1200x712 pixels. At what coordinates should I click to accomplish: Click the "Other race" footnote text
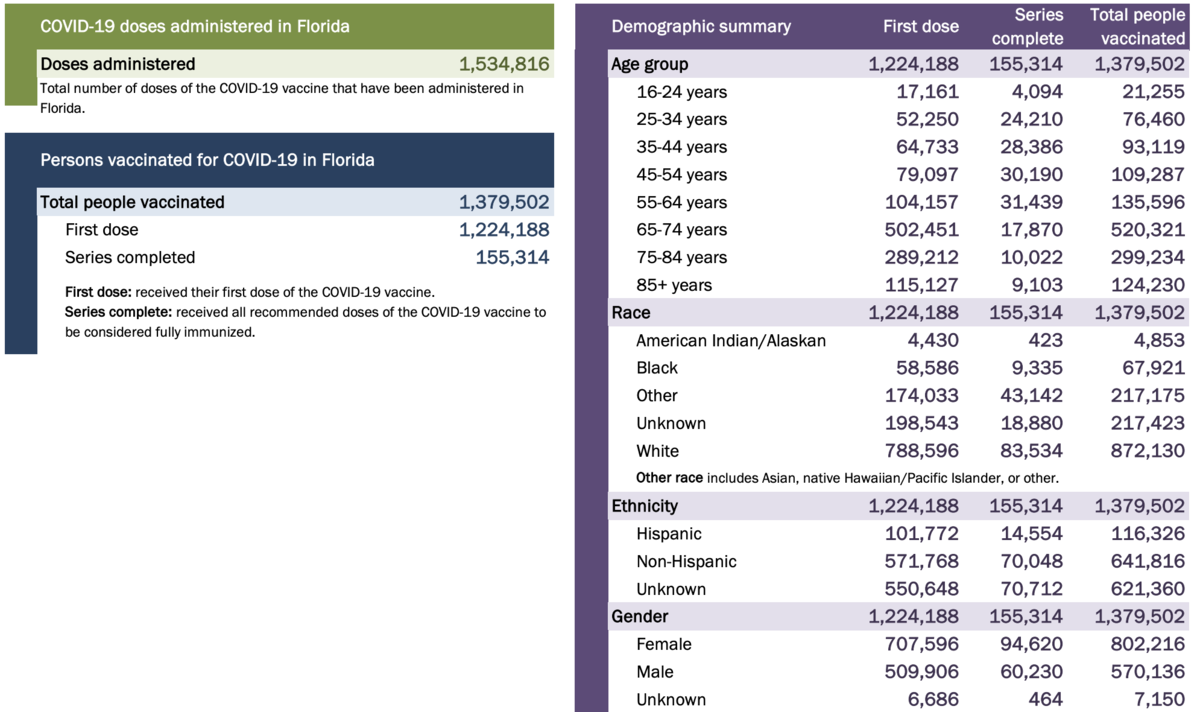[x=847, y=478]
